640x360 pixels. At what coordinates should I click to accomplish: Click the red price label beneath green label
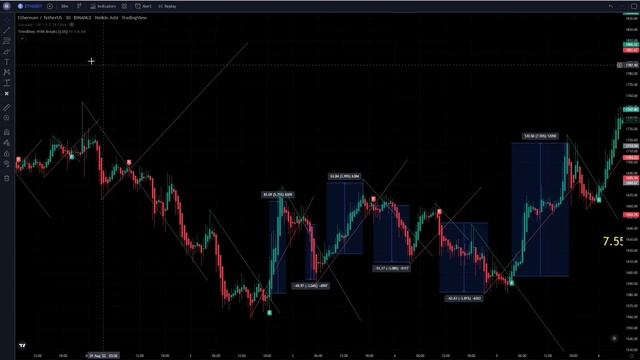[631, 50]
